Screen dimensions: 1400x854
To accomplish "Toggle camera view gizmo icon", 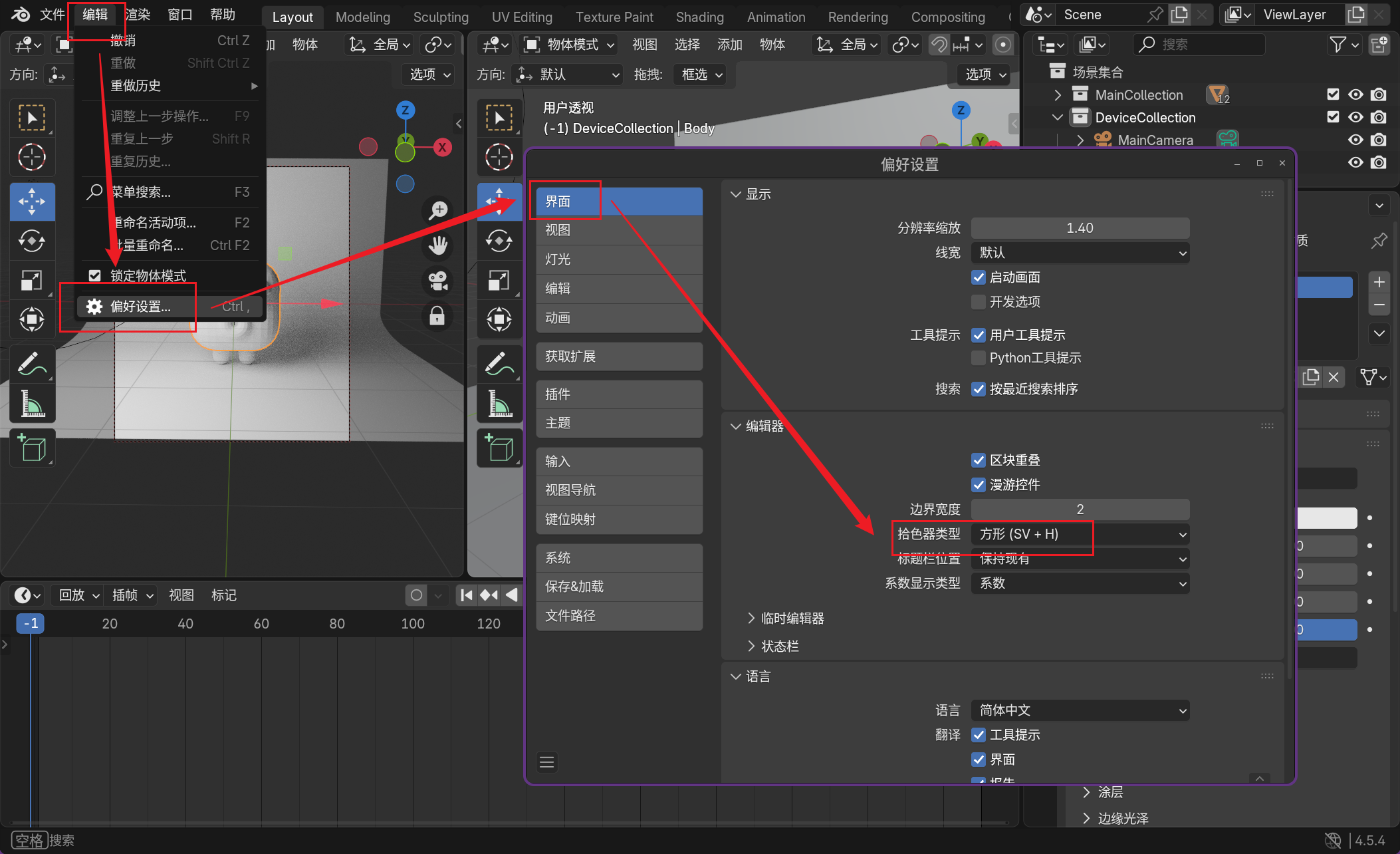I will pos(437,280).
